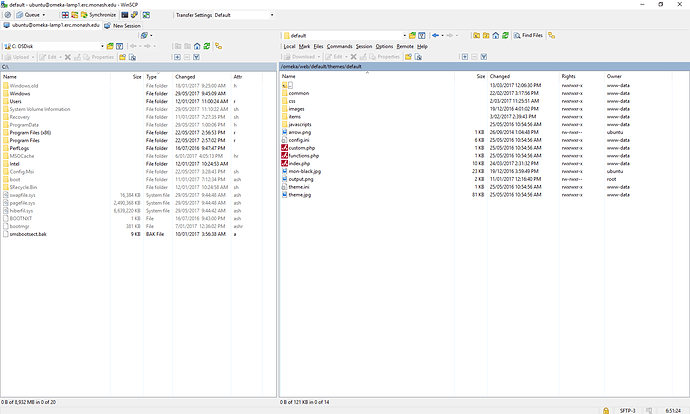Image resolution: width=690 pixels, height=414 pixels.
Task: Sort remote panel by Rights column
Action: click(581, 76)
